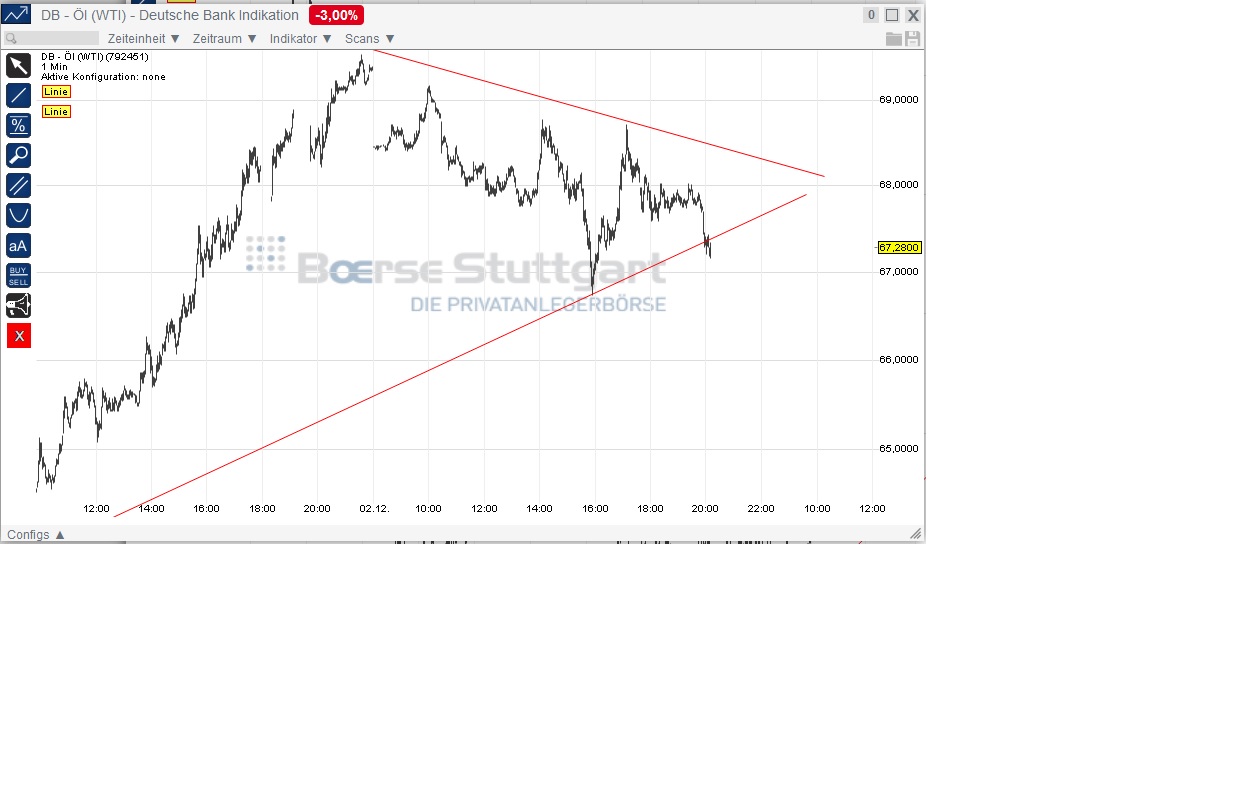1260x788 pixels.
Task: Save the chart configuration with the disk icon
Action: [x=912, y=38]
